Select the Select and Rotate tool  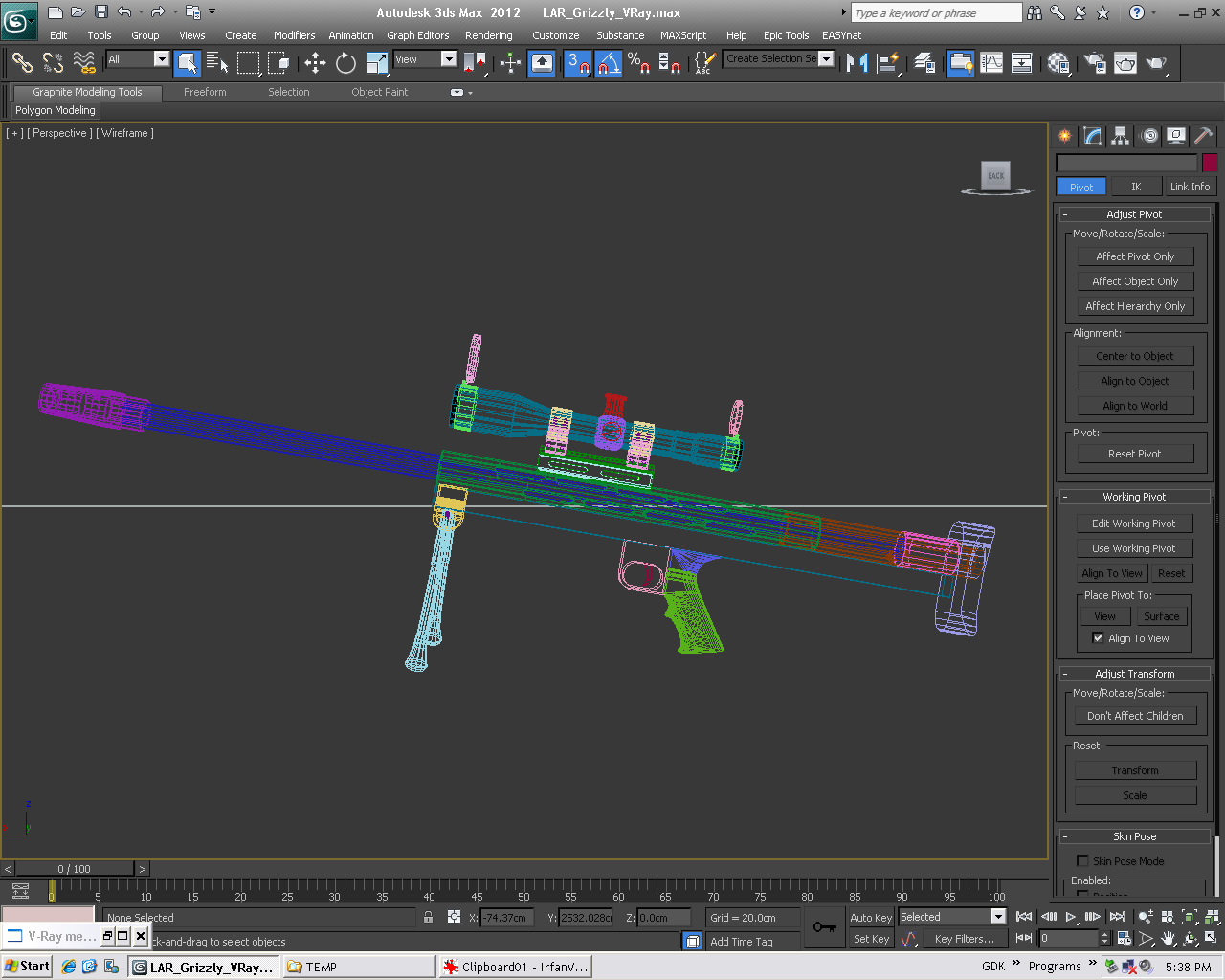point(345,63)
